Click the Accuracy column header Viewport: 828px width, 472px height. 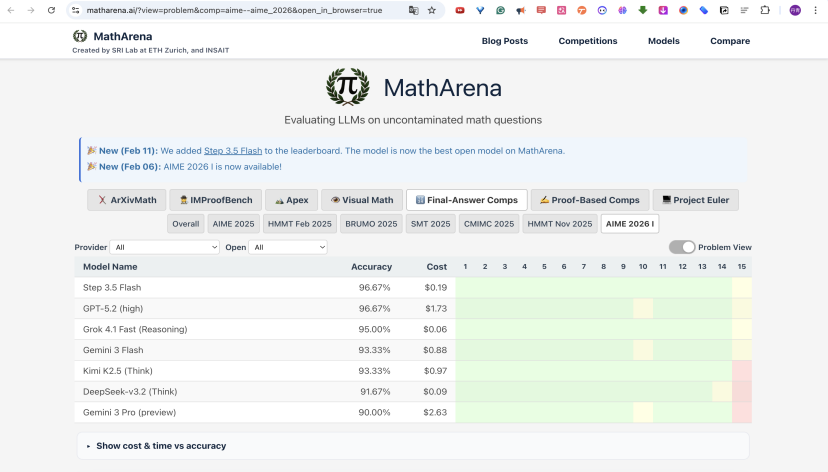point(370,267)
